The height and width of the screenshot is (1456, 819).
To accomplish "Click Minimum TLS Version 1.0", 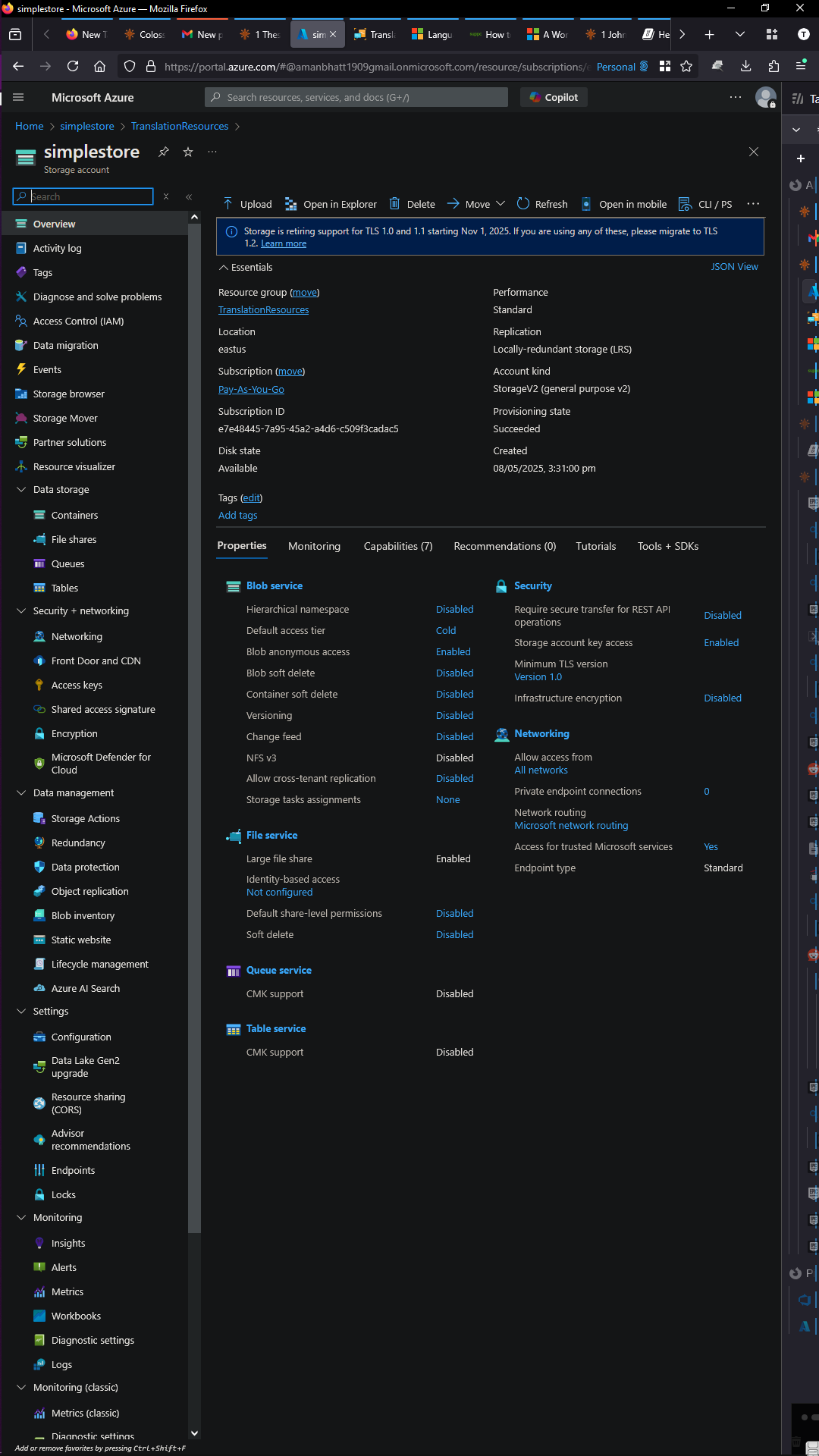I will (x=538, y=676).
